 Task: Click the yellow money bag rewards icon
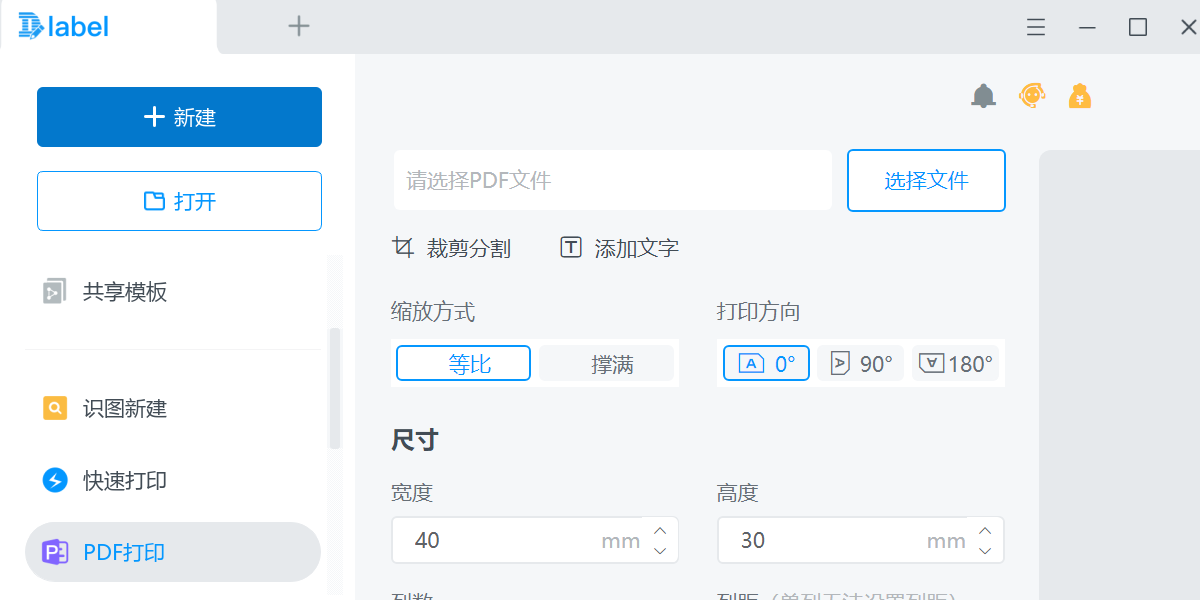coord(1079,95)
